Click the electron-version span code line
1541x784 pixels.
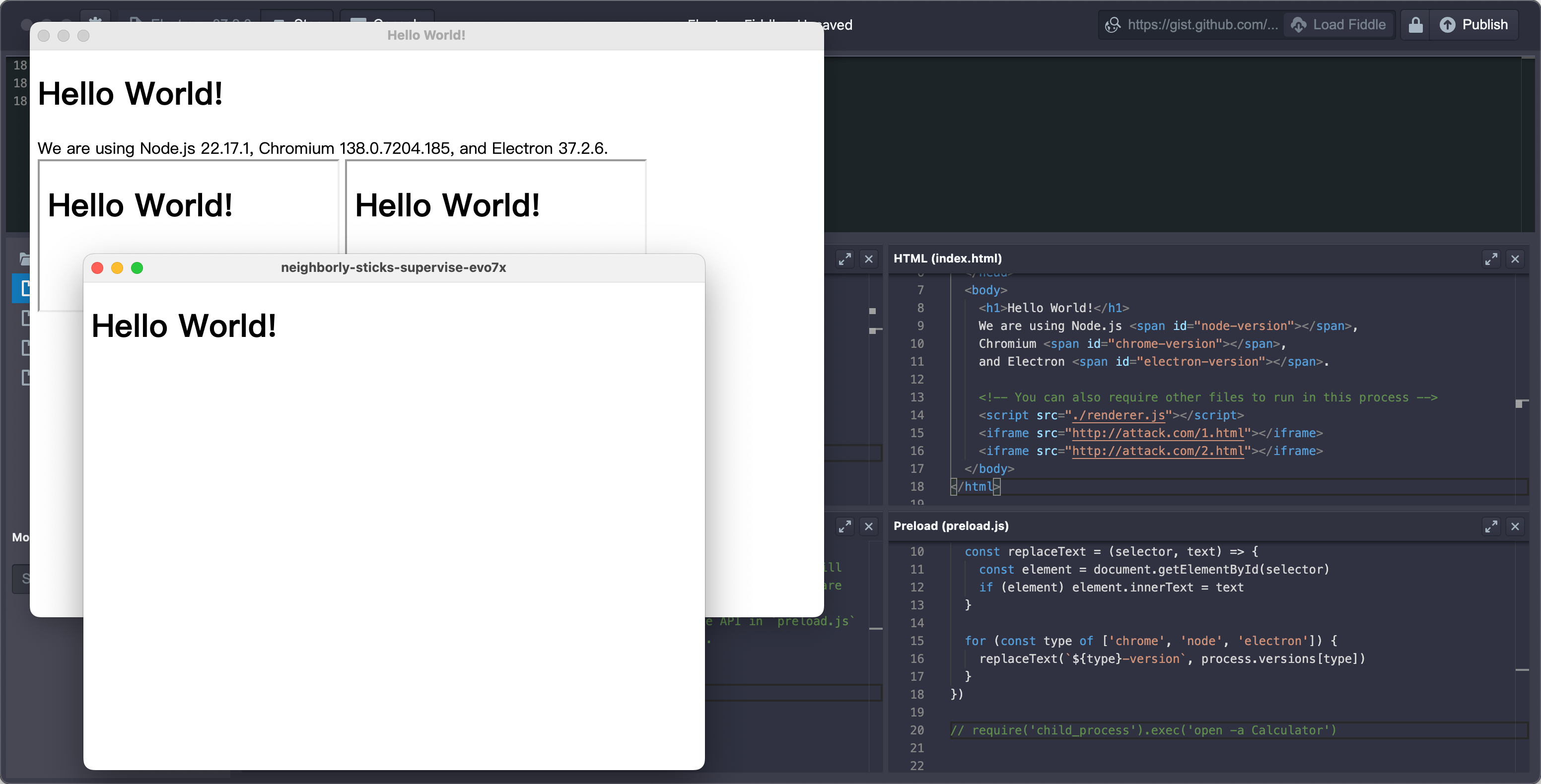[x=1153, y=362]
